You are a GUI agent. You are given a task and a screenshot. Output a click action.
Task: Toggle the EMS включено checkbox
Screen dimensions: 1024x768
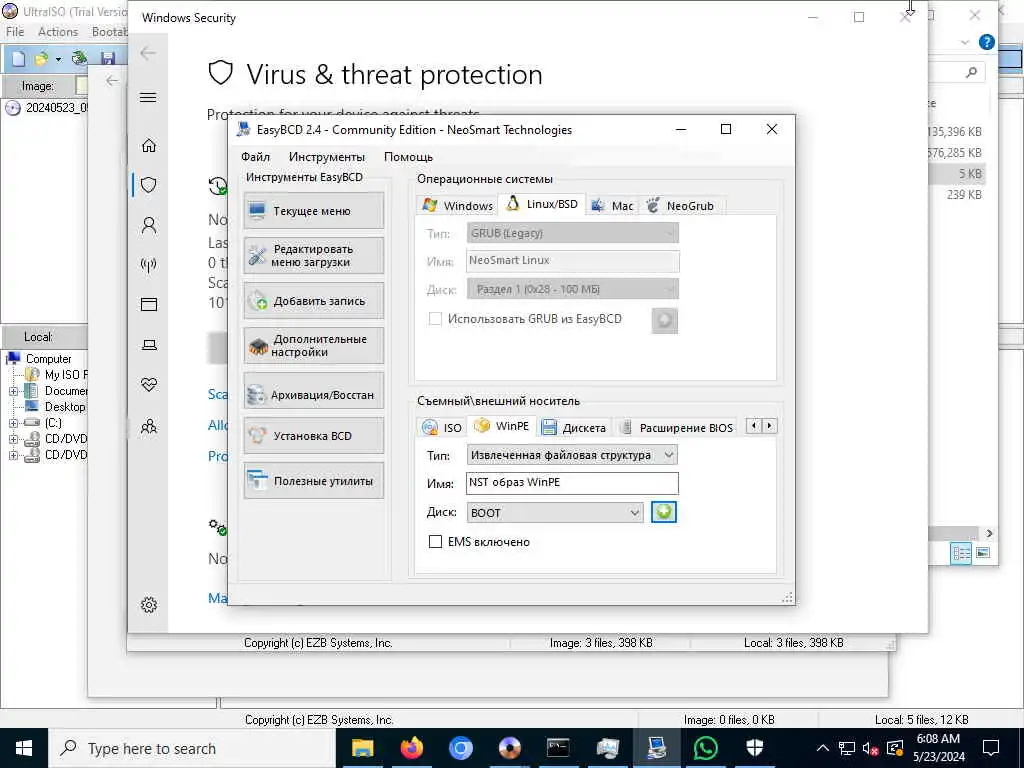point(436,541)
